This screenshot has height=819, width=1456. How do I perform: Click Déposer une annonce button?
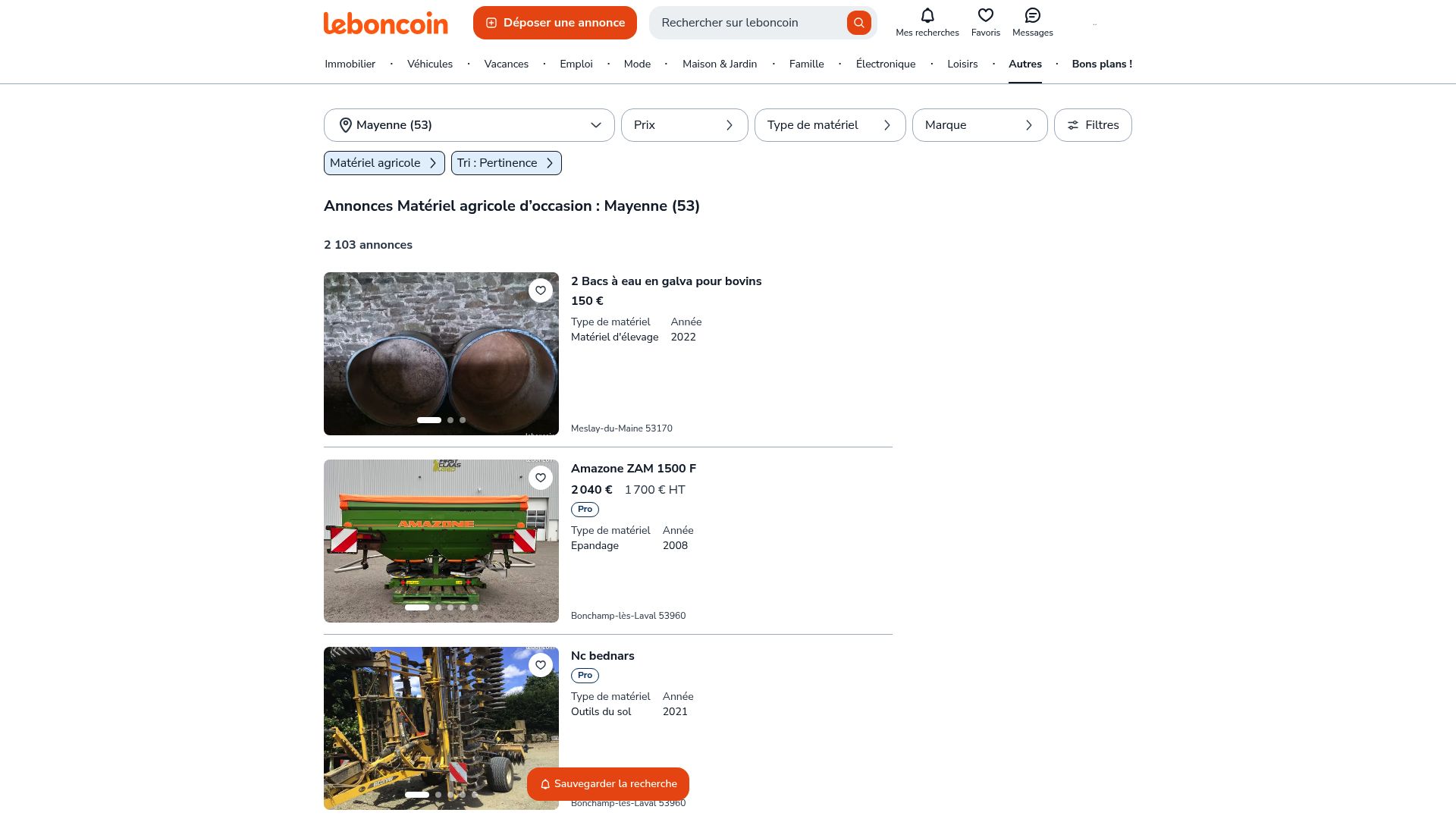pyautogui.click(x=554, y=23)
